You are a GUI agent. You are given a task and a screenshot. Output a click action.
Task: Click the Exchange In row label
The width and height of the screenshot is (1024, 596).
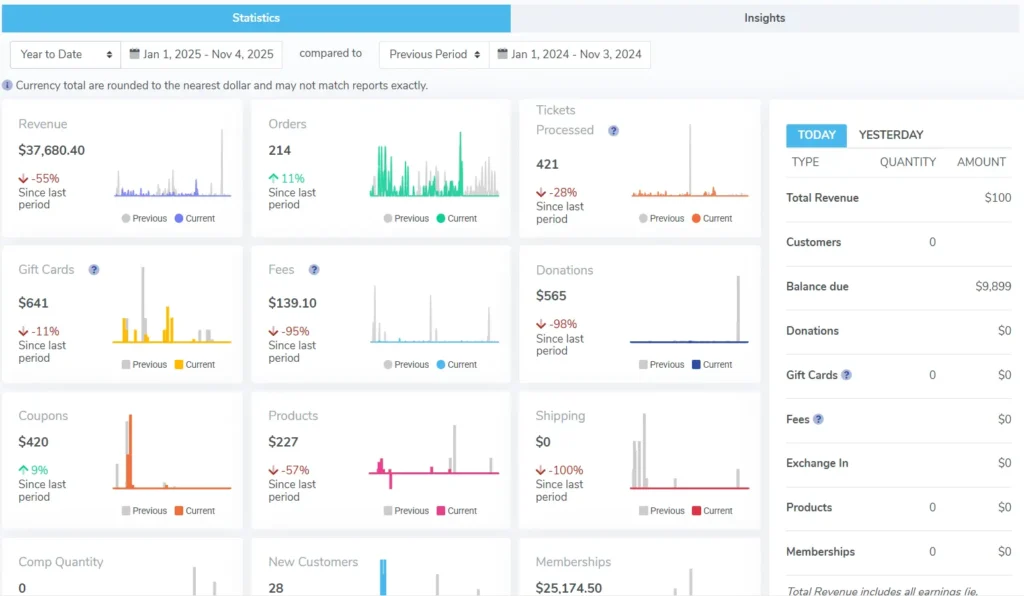(817, 463)
